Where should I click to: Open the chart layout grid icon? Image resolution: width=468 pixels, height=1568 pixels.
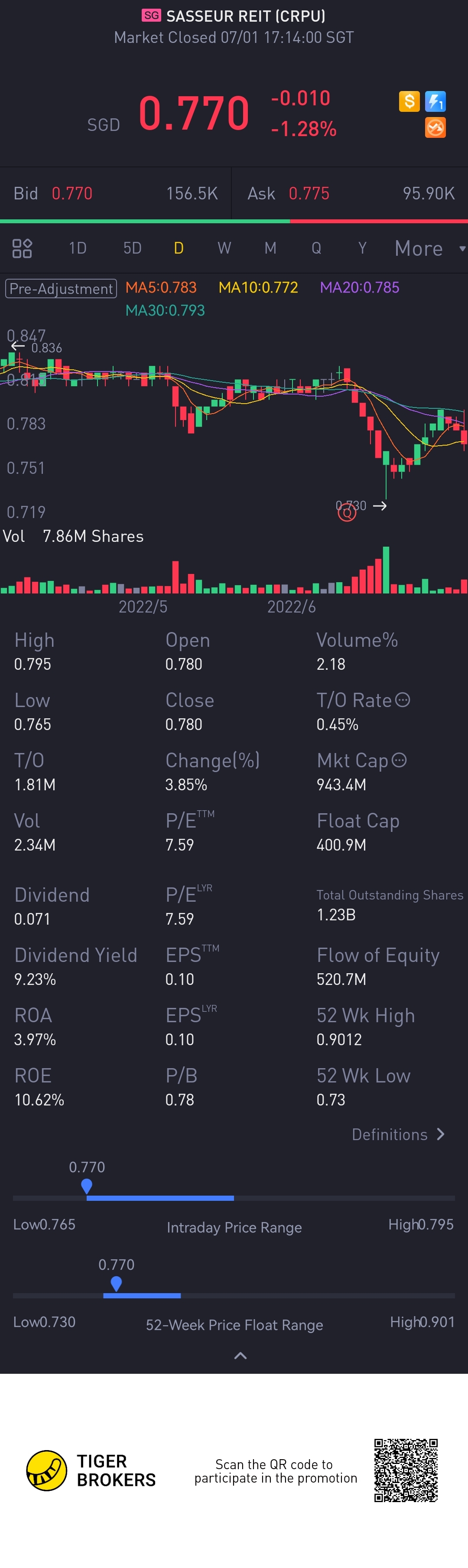(x=22, y=248)
